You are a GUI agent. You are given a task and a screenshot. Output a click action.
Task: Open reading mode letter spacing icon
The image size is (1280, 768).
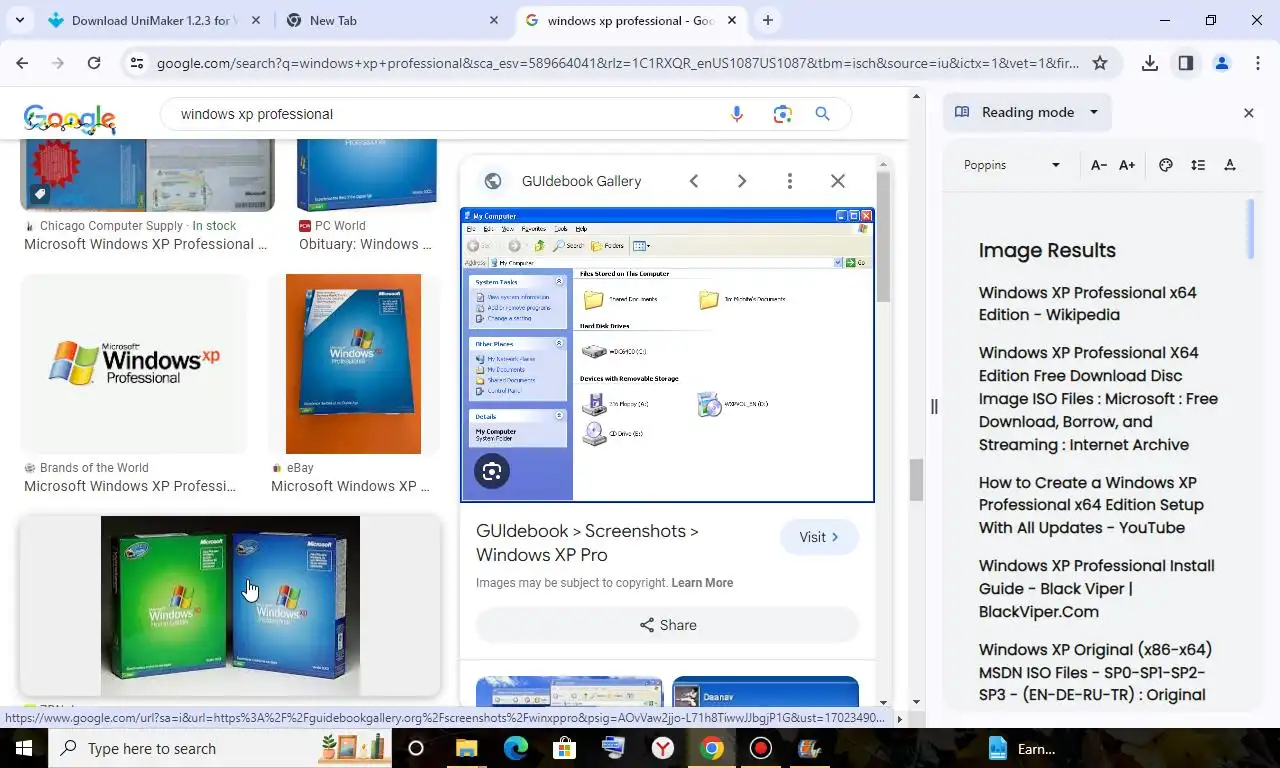point(1230,165)
